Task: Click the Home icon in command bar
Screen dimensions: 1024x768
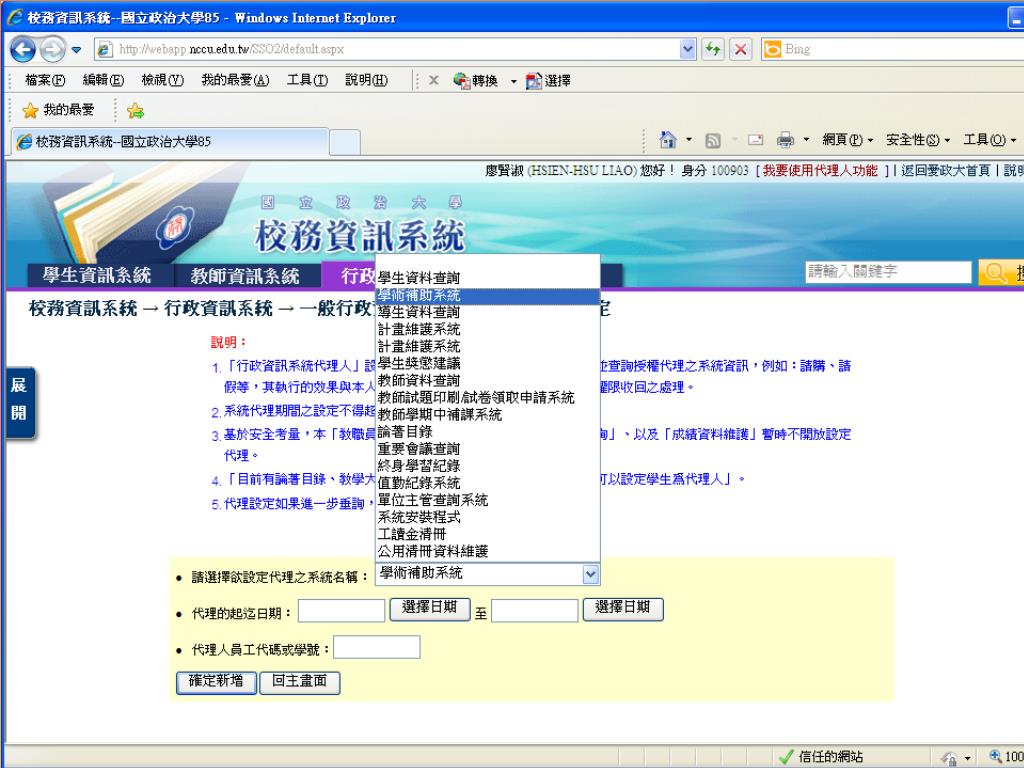Action: tap(667, 139)
